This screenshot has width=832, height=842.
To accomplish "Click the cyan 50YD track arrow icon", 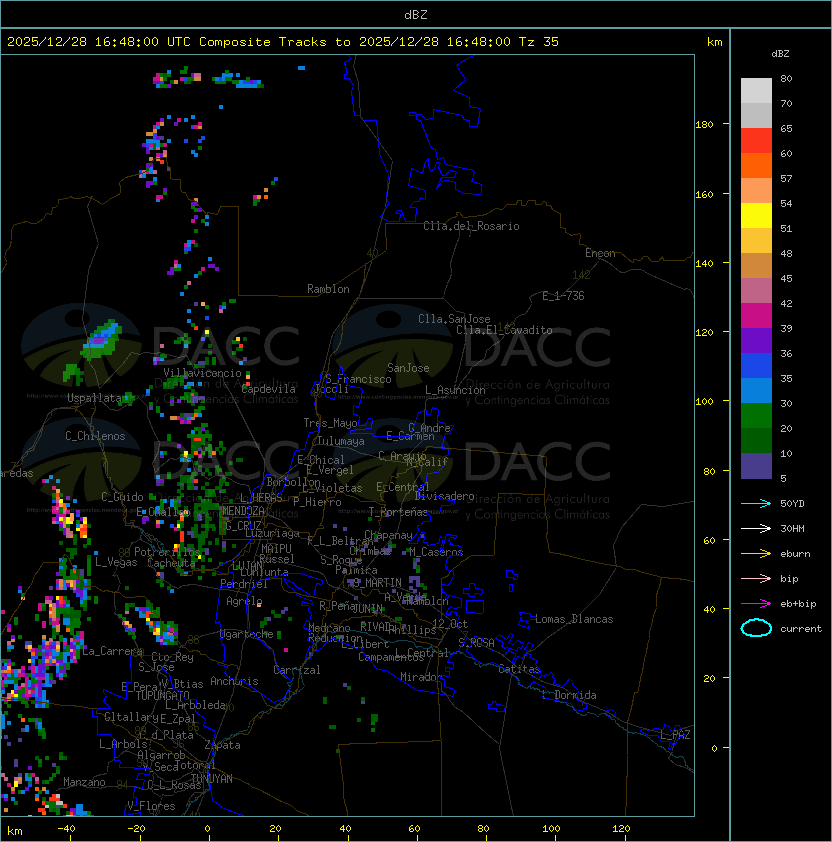I will 756,503.
